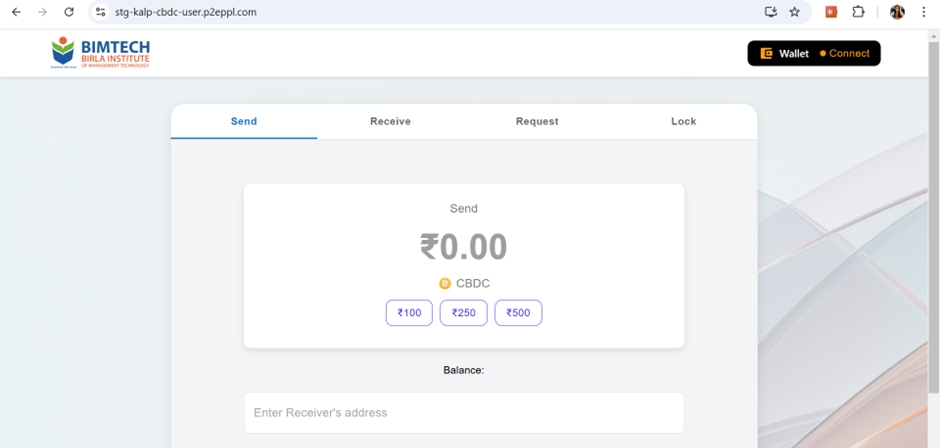Click the Enter Receiver's address field
The width and height of the screenshot is (940, 448).
pyautogui.click(x=463, y=412)
